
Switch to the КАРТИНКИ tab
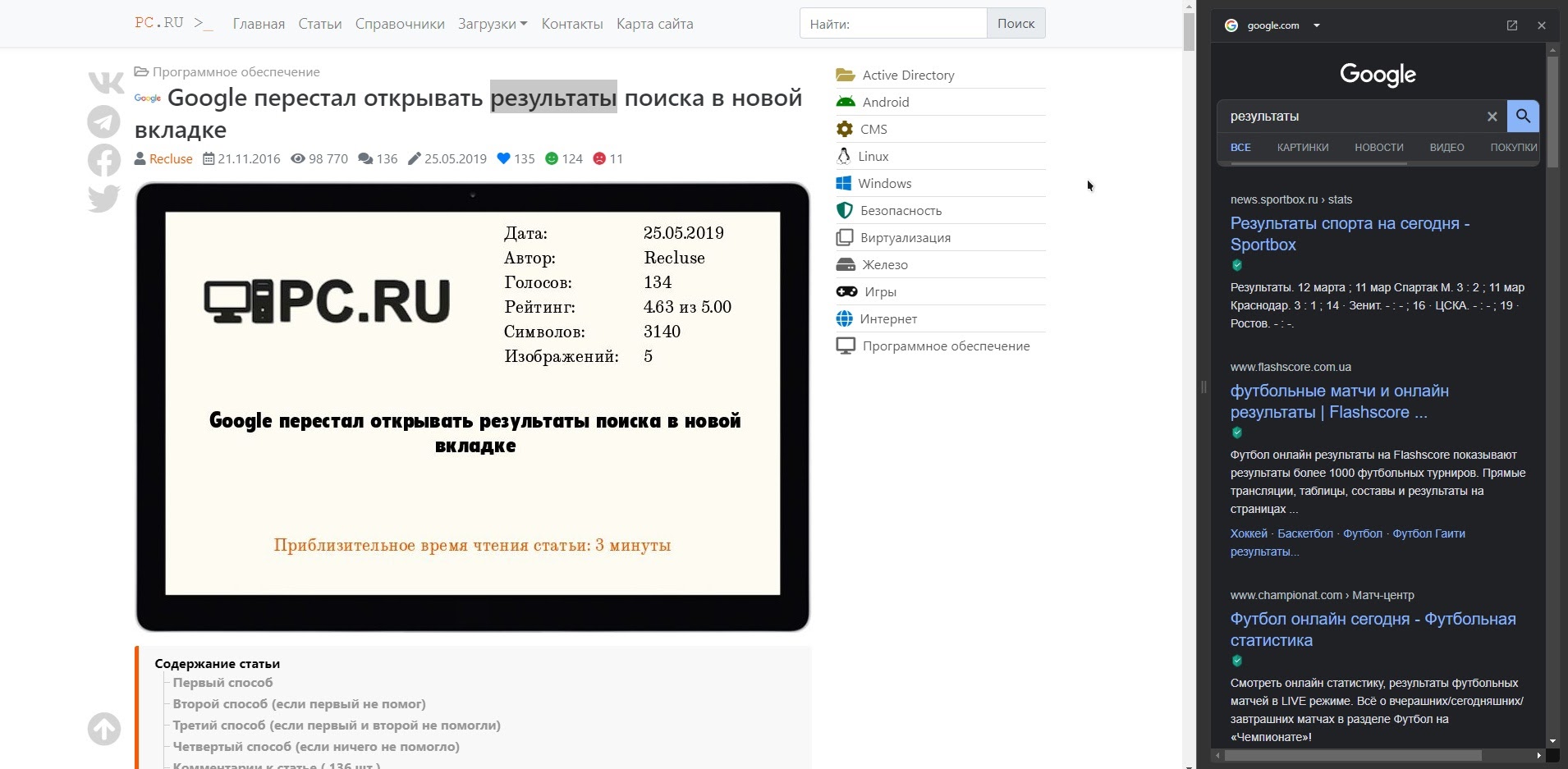point(1303,148)
